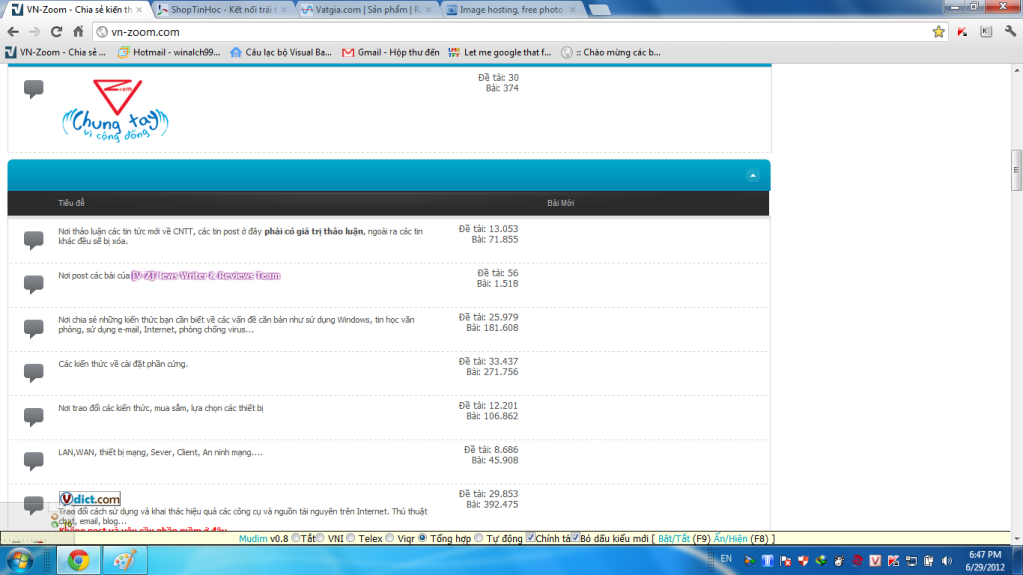Click the Mudim link in the bottom bar
Image resolution: width=1023 pixels, height=575 pixels.
click(x=253, y=538)
